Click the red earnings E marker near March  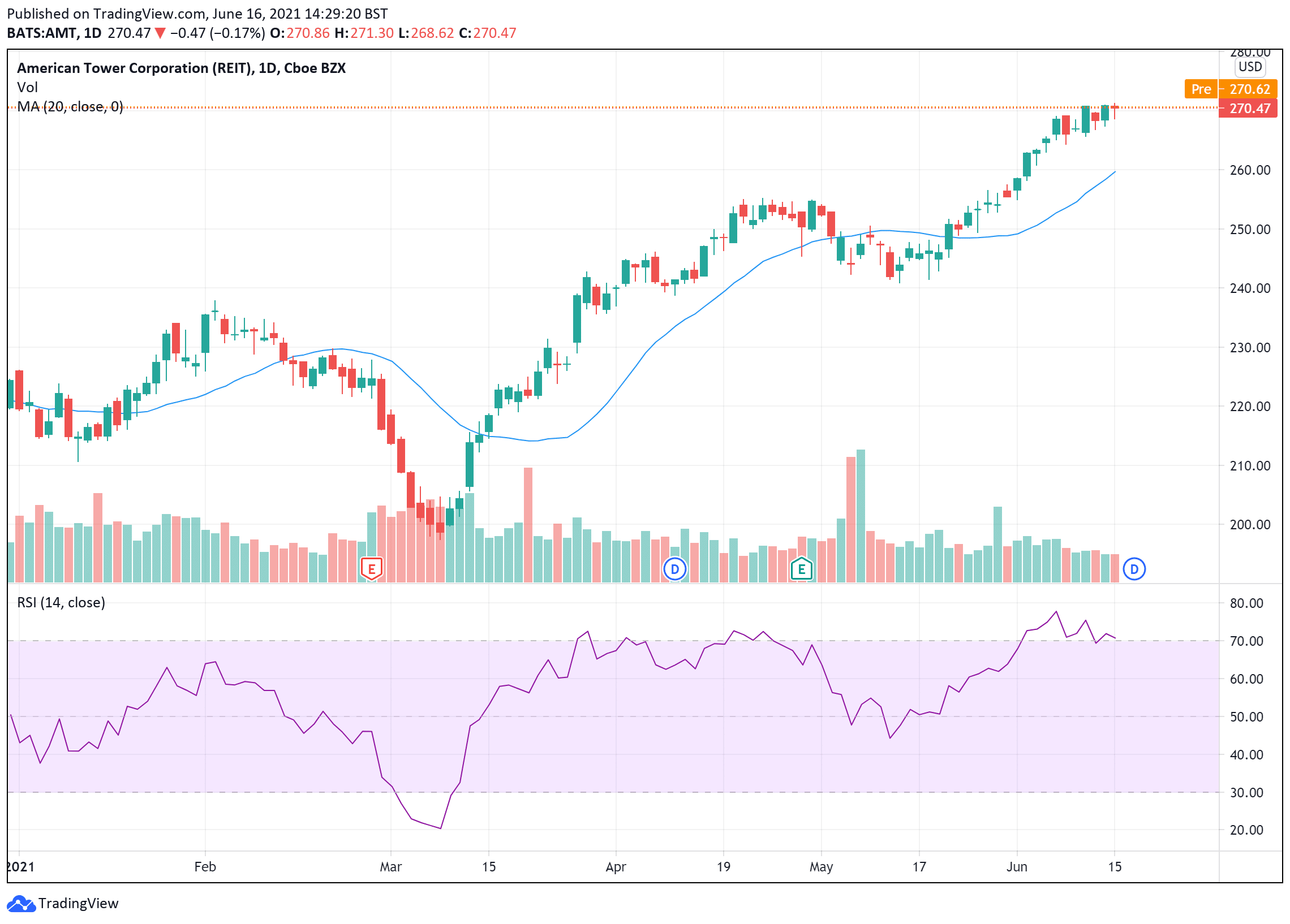pos(371,569)
